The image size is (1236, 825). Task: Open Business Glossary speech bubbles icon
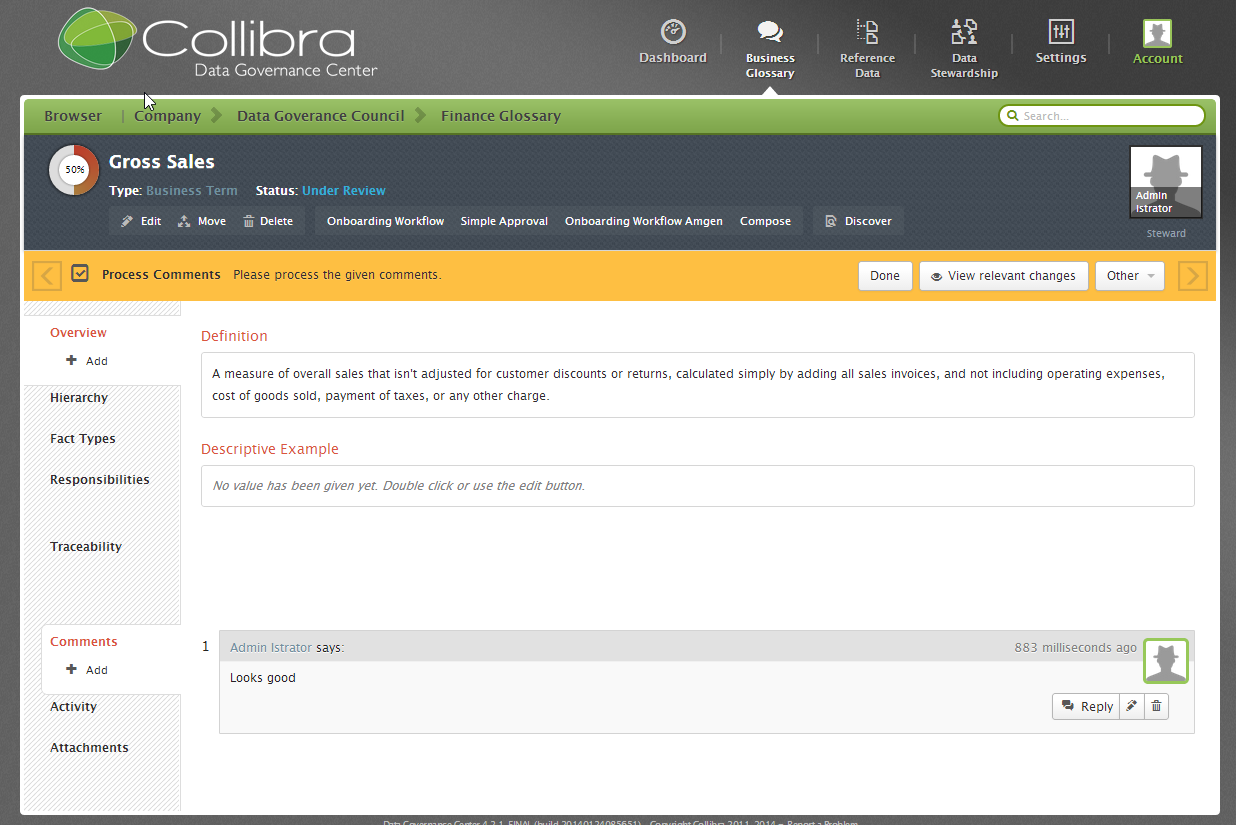pos(770,32)
